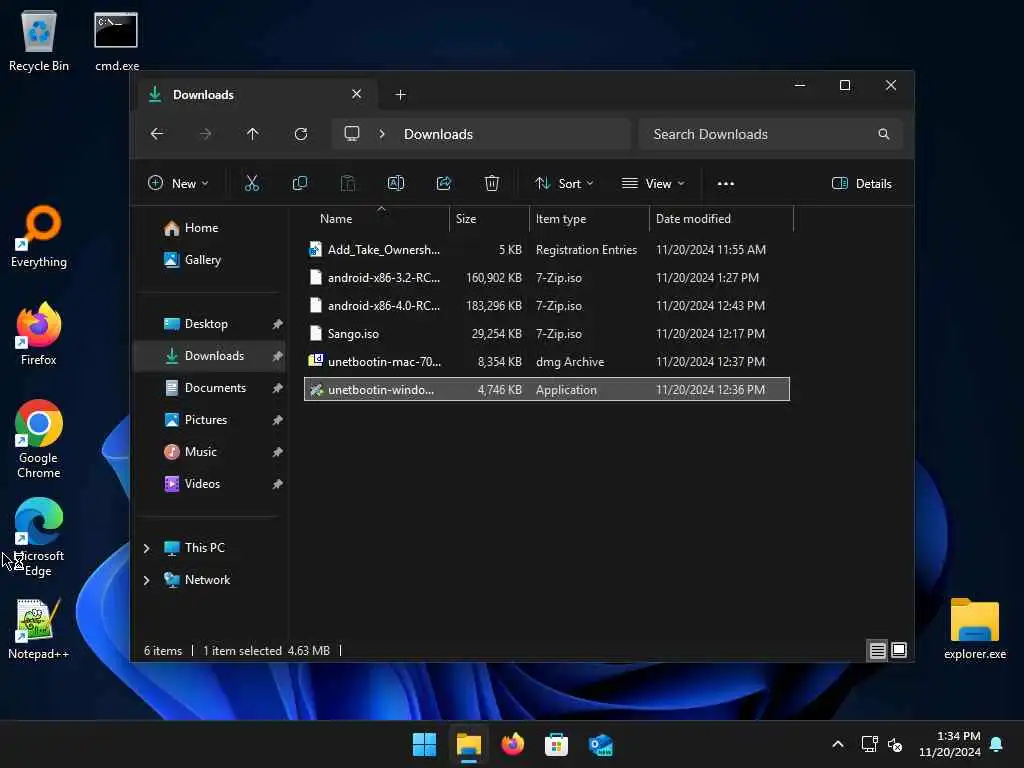Open the New dropdown menu

click(x=178, y=184)
